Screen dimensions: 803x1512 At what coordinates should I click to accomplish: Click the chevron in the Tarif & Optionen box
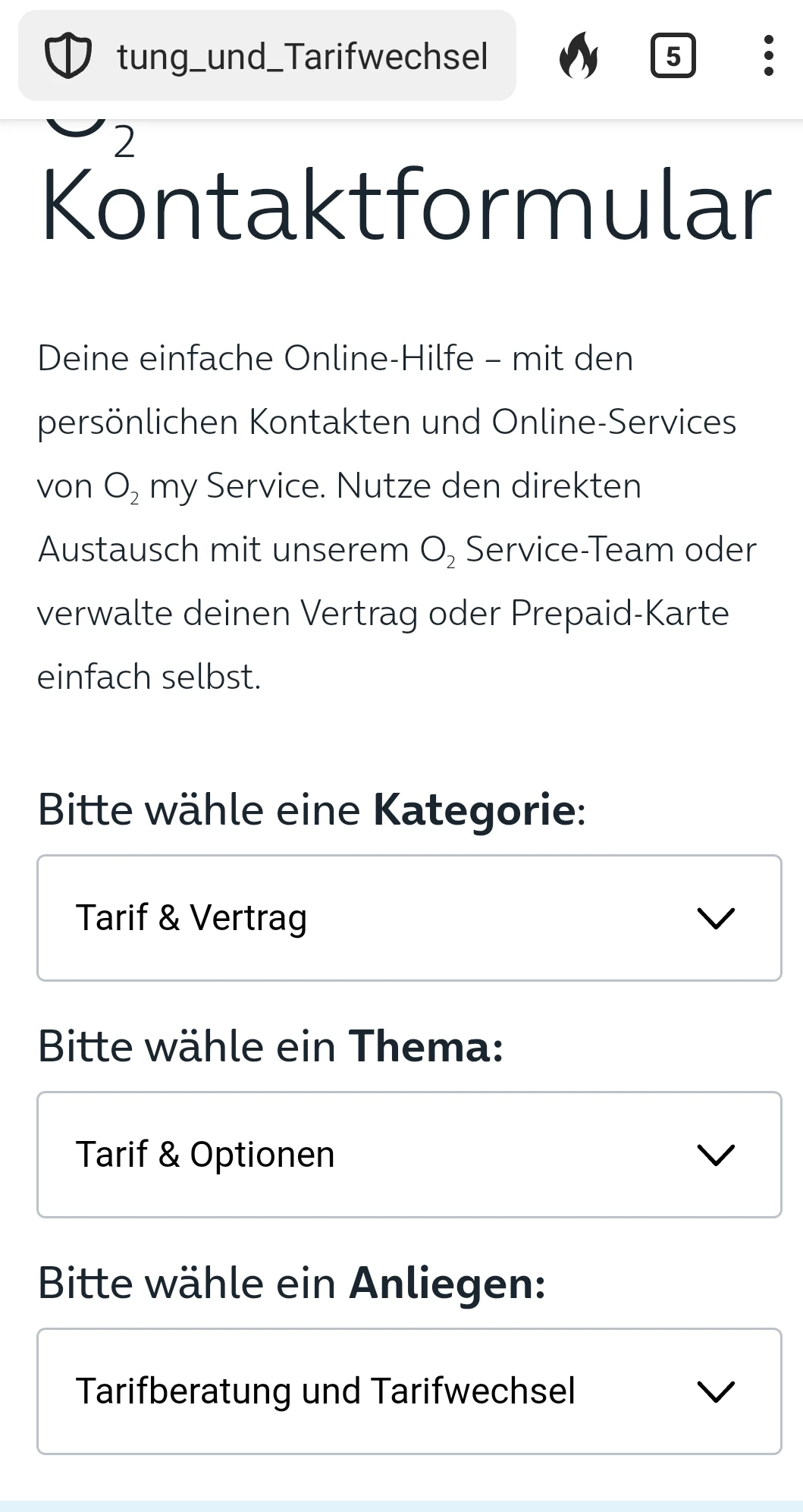click(716, 1155)
